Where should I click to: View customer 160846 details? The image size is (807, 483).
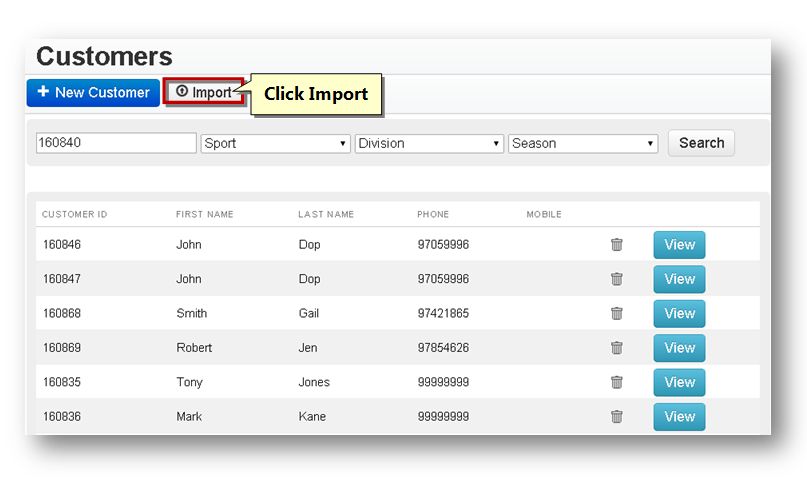679,245
